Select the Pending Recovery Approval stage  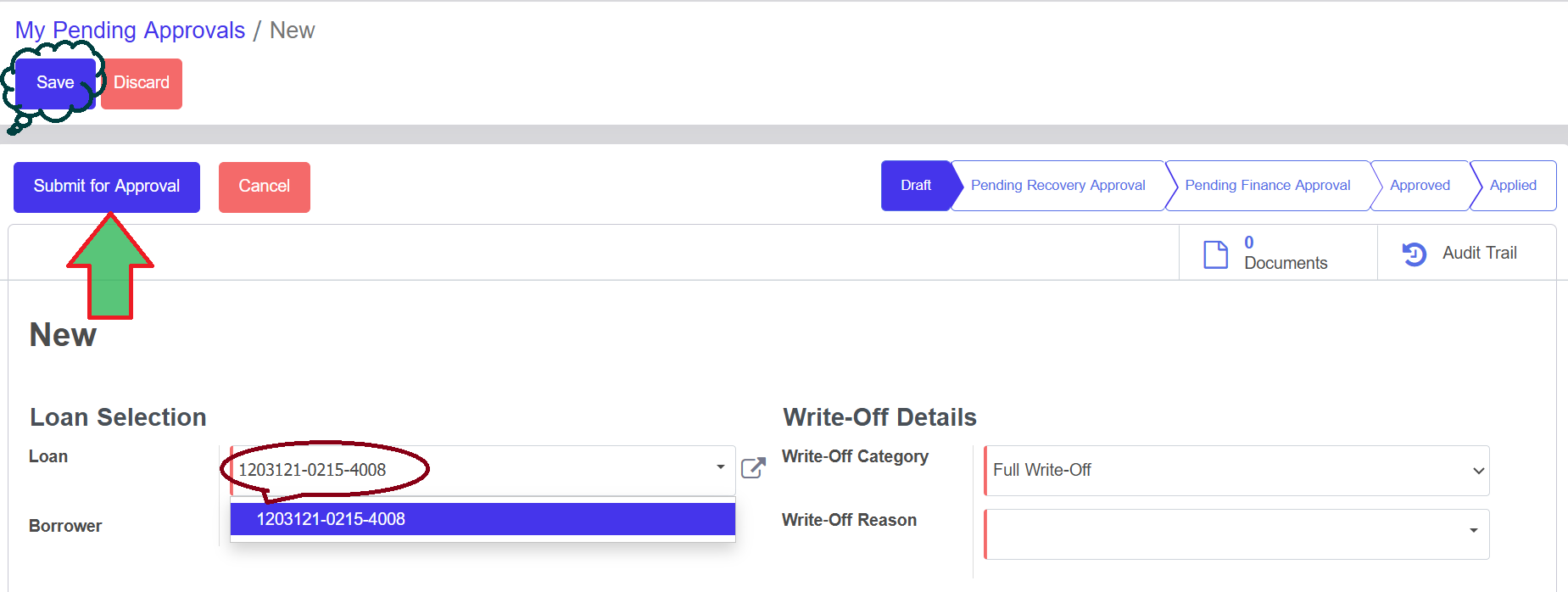tap(1057, 186)
